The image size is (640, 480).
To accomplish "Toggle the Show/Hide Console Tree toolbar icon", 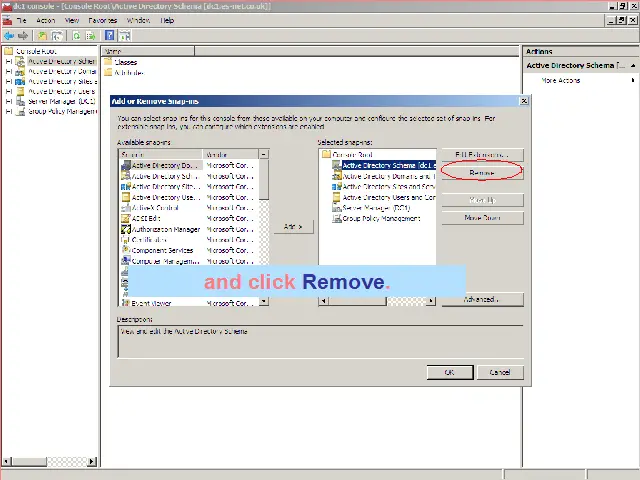I will click(57, 36).
